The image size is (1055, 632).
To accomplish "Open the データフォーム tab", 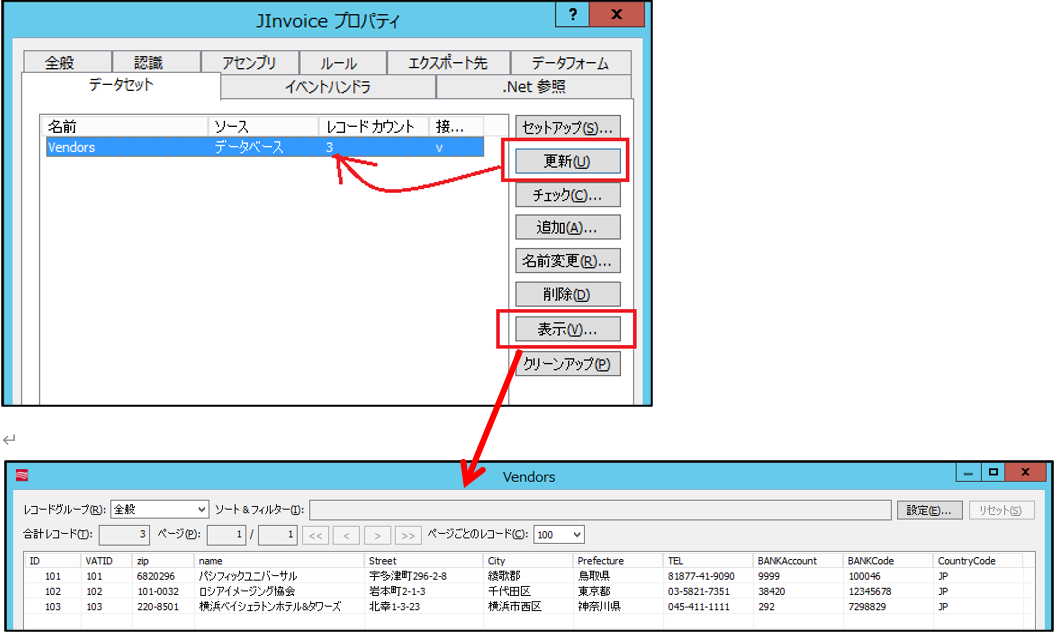I will tap(571, 63).
